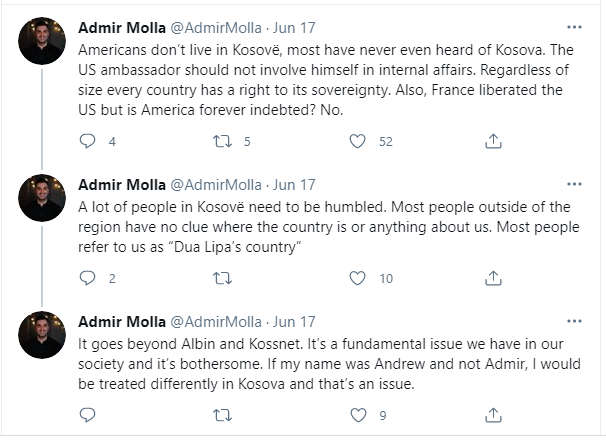The width and height of the screenshot is (606, 446).
Task: Click the third tweet's profile avatar
Action: tap(42, 335)
